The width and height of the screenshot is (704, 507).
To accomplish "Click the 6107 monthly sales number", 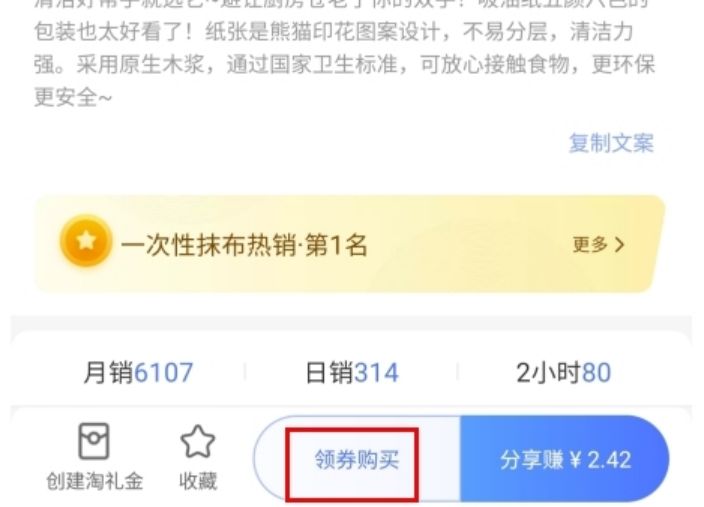I will pos(163,373).
